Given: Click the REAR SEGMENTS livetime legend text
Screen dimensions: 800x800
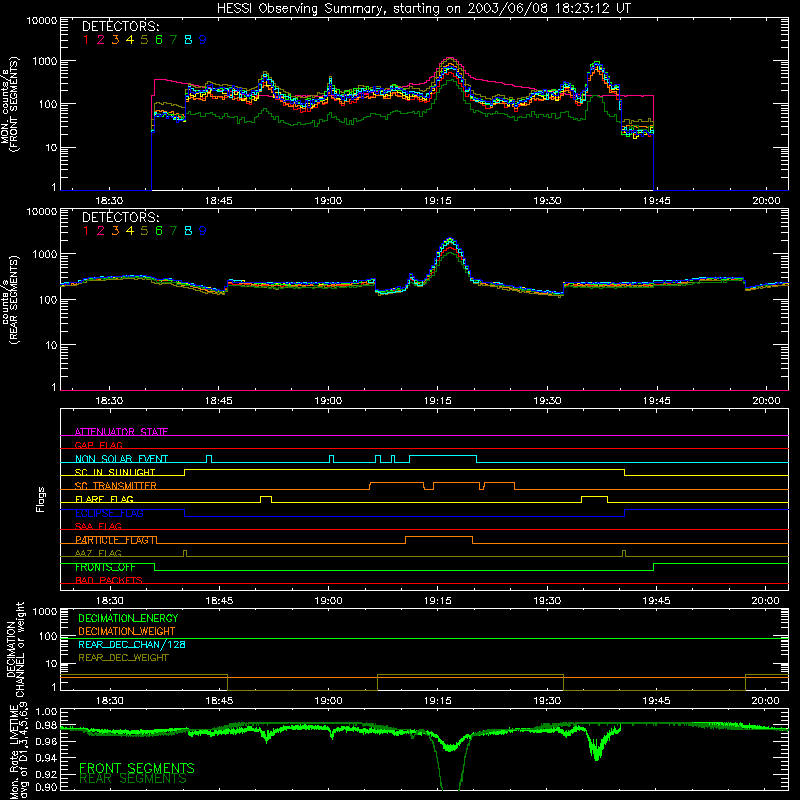Looking at the screenshot, I should click(x=133, y=779).
